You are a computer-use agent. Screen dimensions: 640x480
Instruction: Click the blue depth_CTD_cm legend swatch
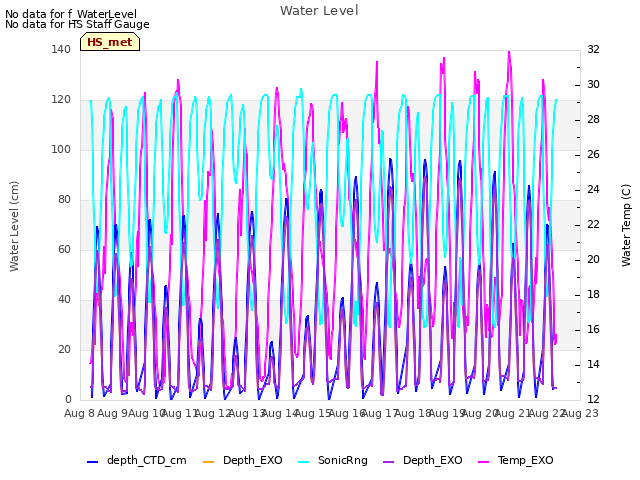pyautogui.click(x=93, y=462)
